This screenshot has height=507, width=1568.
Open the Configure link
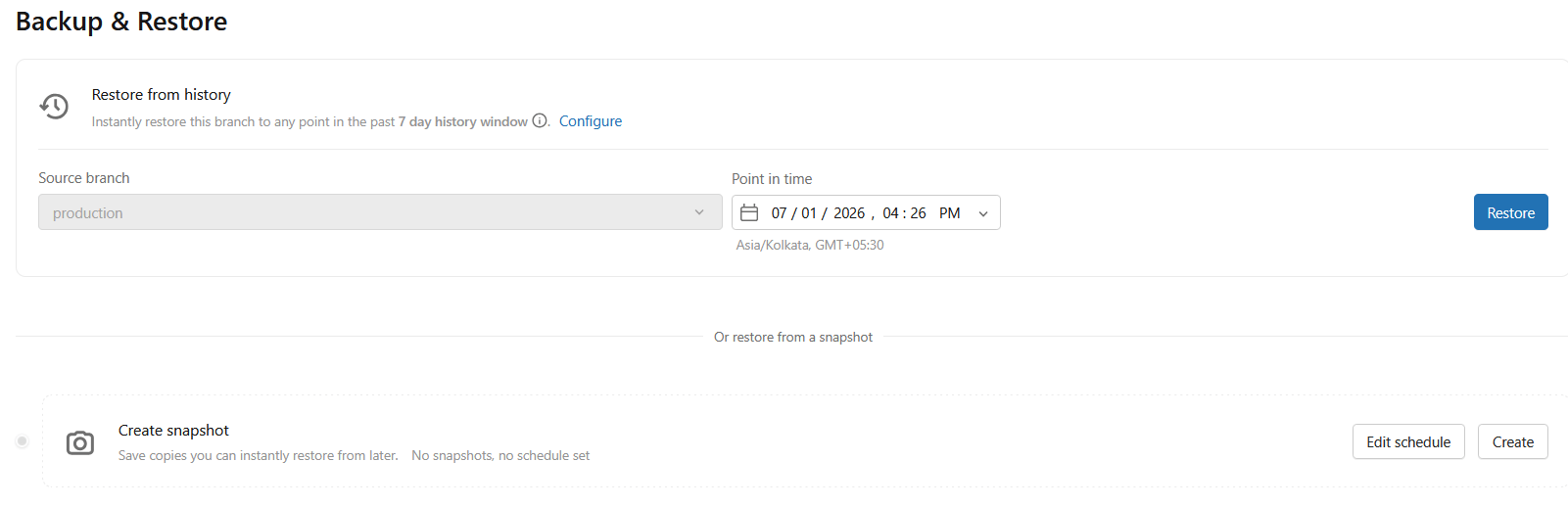(x=591, y=121)
